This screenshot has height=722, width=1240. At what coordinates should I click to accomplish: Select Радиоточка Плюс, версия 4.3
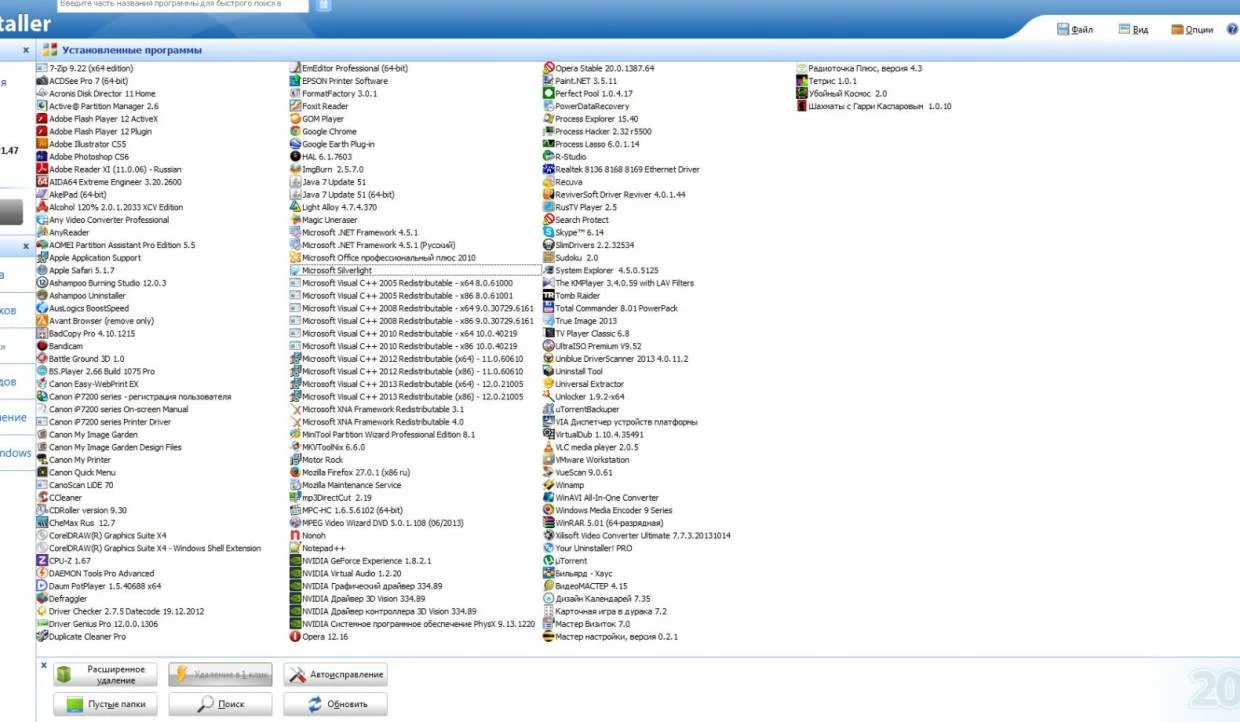click(x=858, y=68)
